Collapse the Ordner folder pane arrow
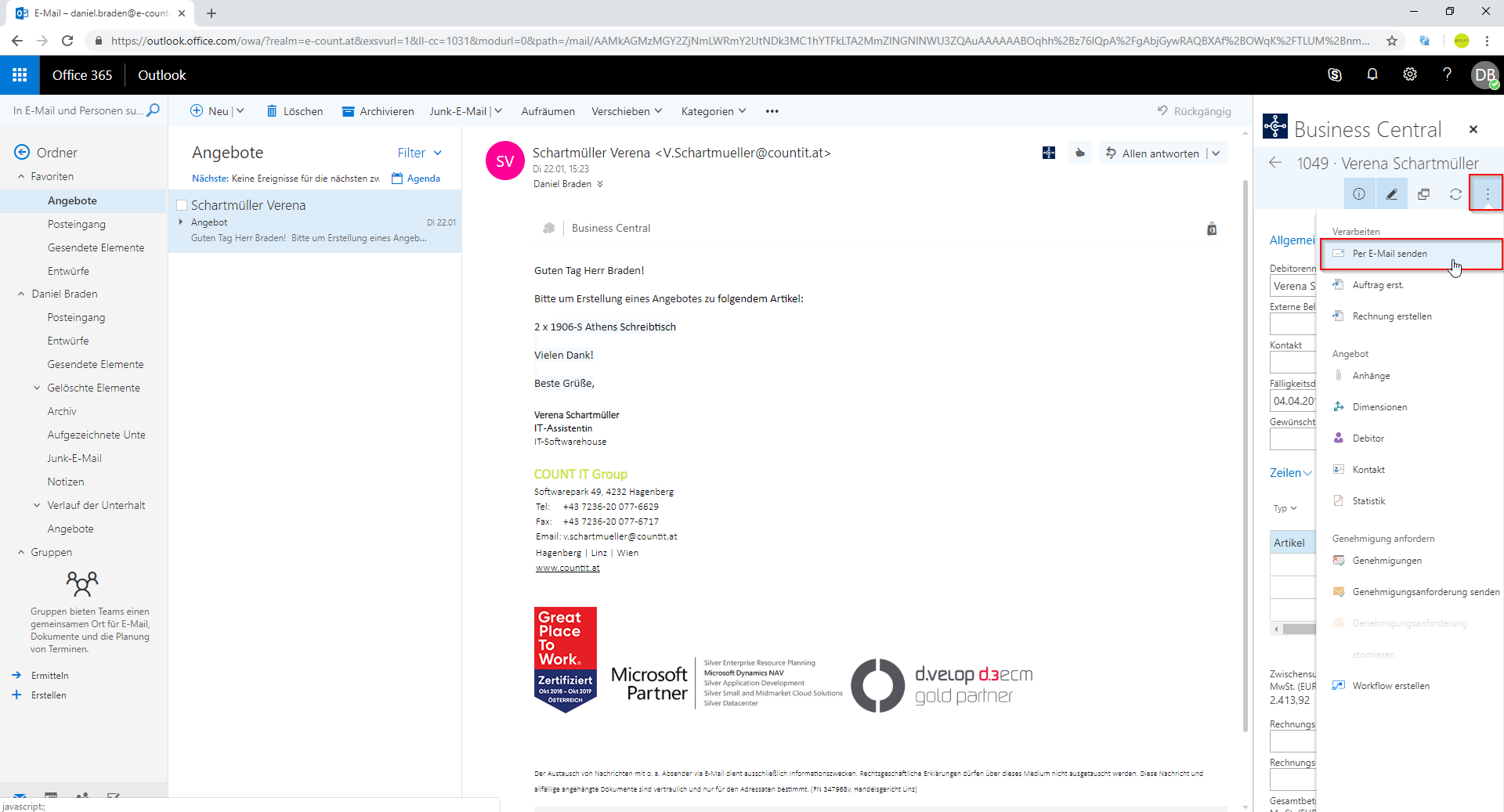This screenshot has width=1504, height=812. pos(22,152)
